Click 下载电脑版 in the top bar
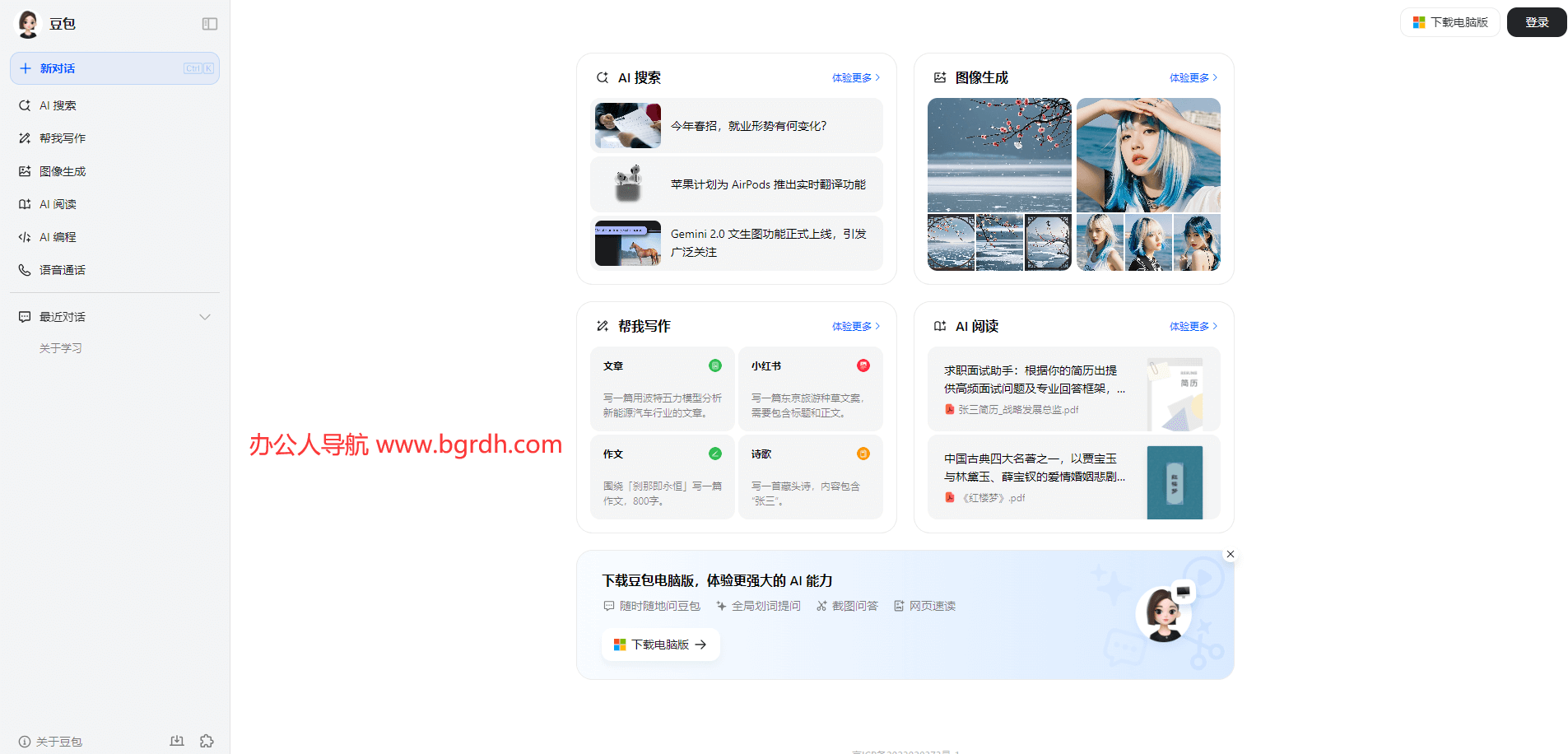 1450,22
